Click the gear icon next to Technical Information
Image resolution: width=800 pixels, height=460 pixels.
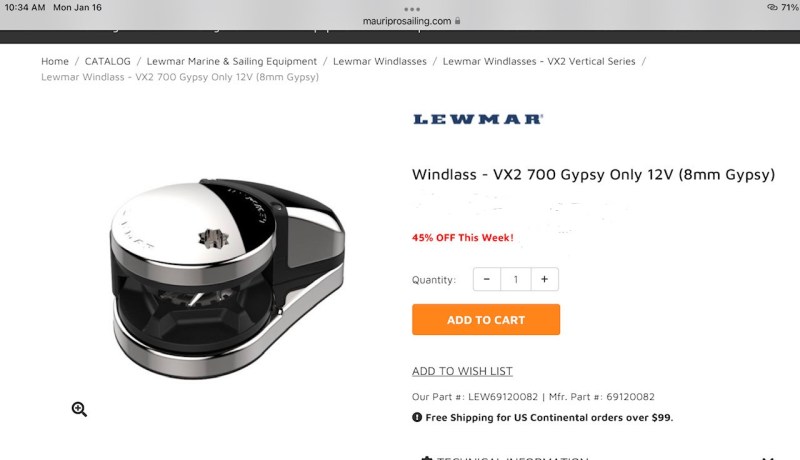pyautogui.click(x=427, y=458)
